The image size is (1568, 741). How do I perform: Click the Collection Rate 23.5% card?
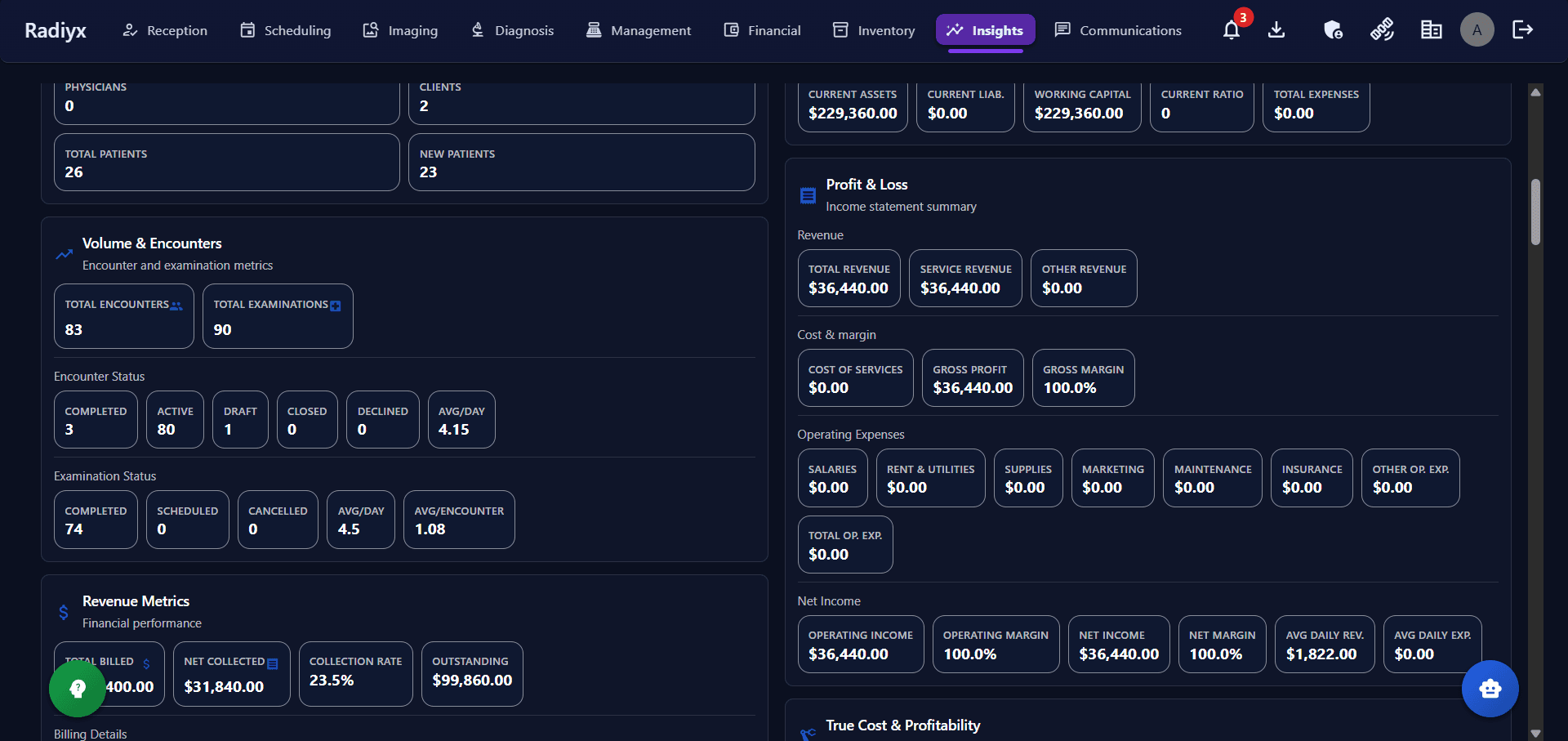[x=356, y=674]
